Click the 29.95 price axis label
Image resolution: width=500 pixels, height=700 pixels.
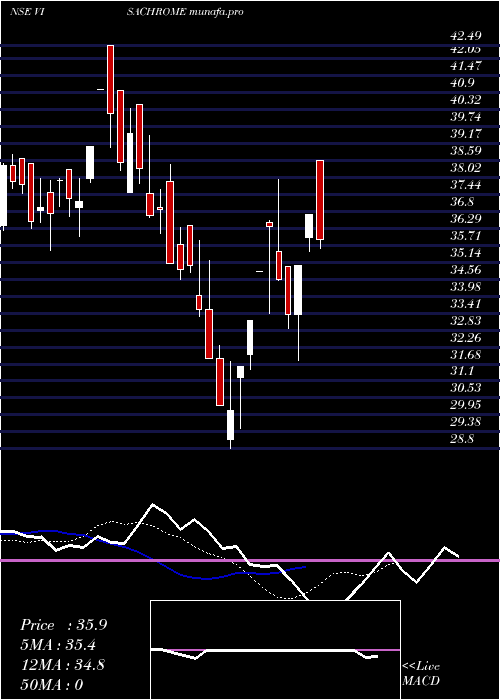coord(466,405)
